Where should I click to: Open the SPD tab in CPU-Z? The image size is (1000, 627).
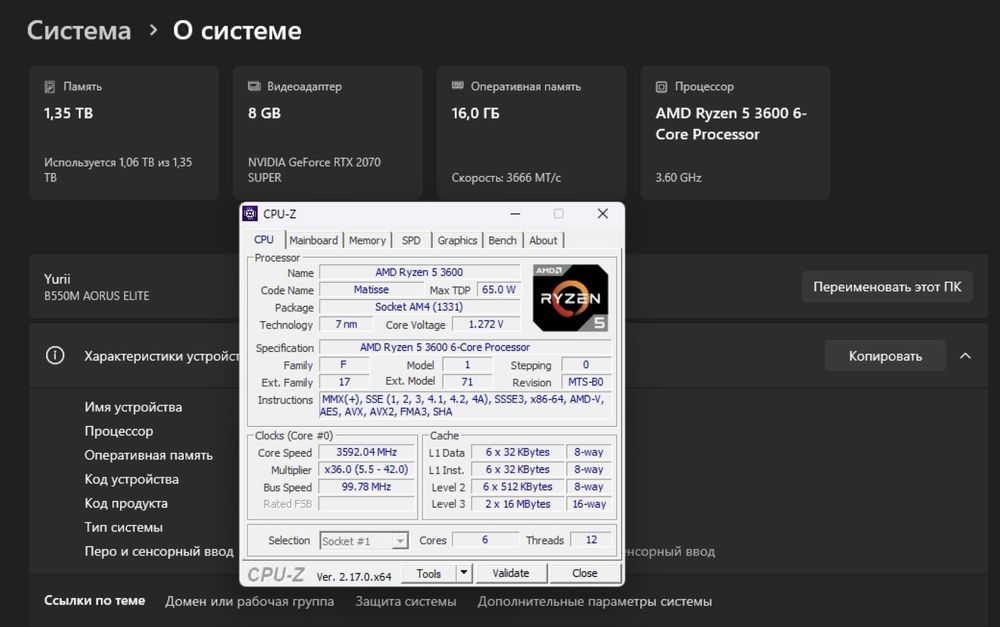point(411,240)
